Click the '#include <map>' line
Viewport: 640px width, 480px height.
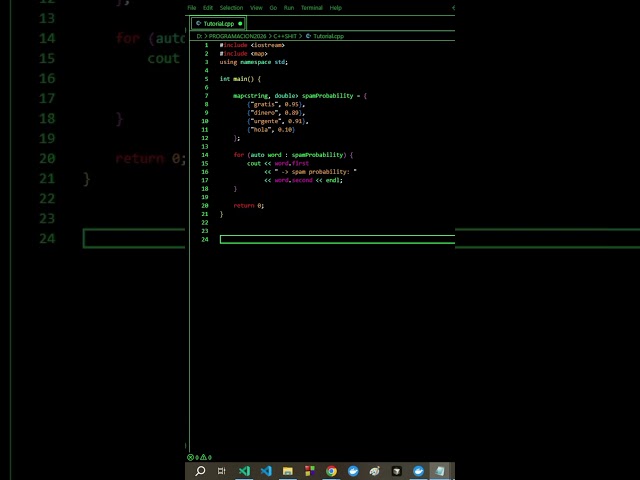coord(243,53)
